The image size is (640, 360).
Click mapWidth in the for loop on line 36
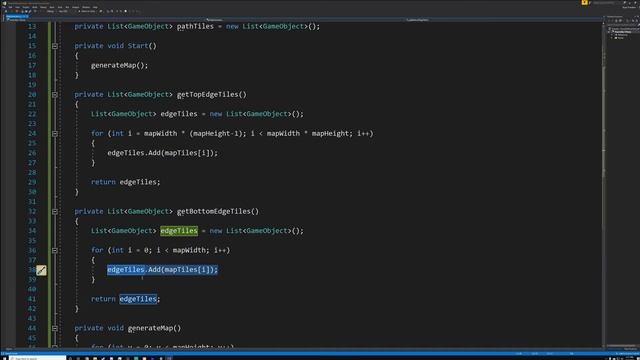pyautogui.click(x=189, y=250)
